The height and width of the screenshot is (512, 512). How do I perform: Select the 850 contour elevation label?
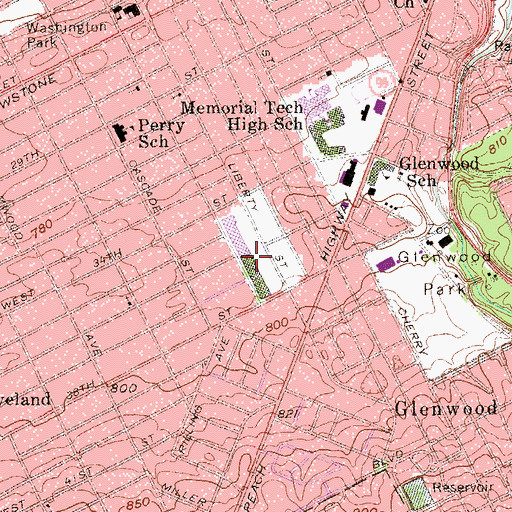[137, 504]
